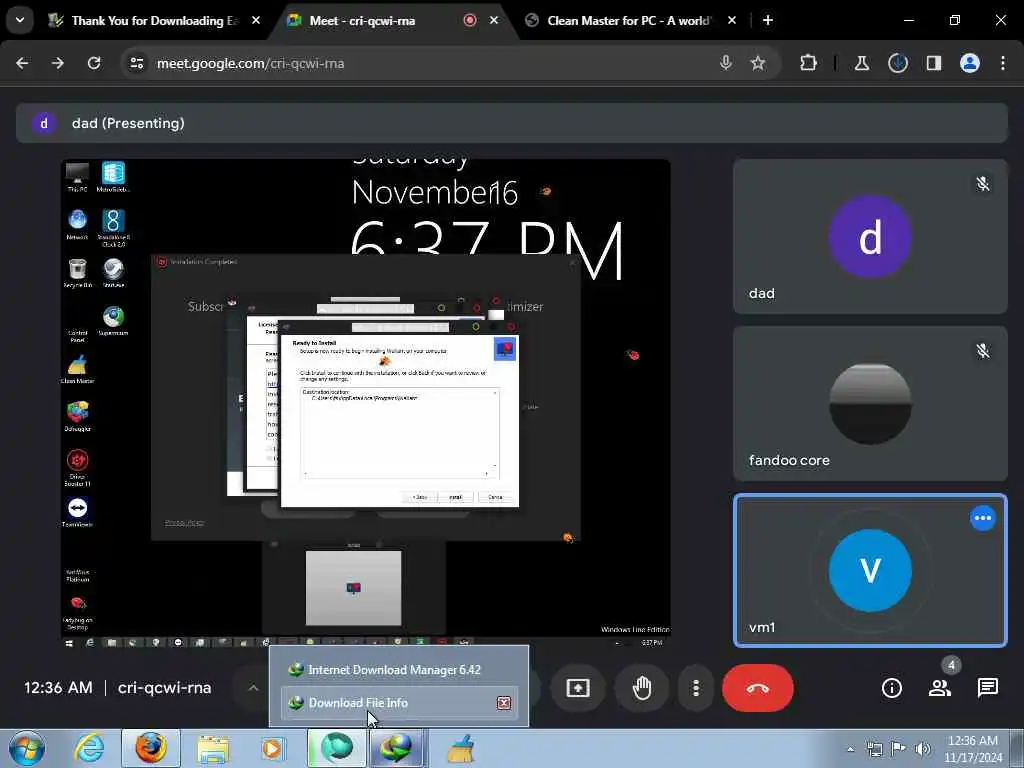The height and width of the screenshot is (768, 1024).
Task: Go back to previous page
Action: pos(22,63)
